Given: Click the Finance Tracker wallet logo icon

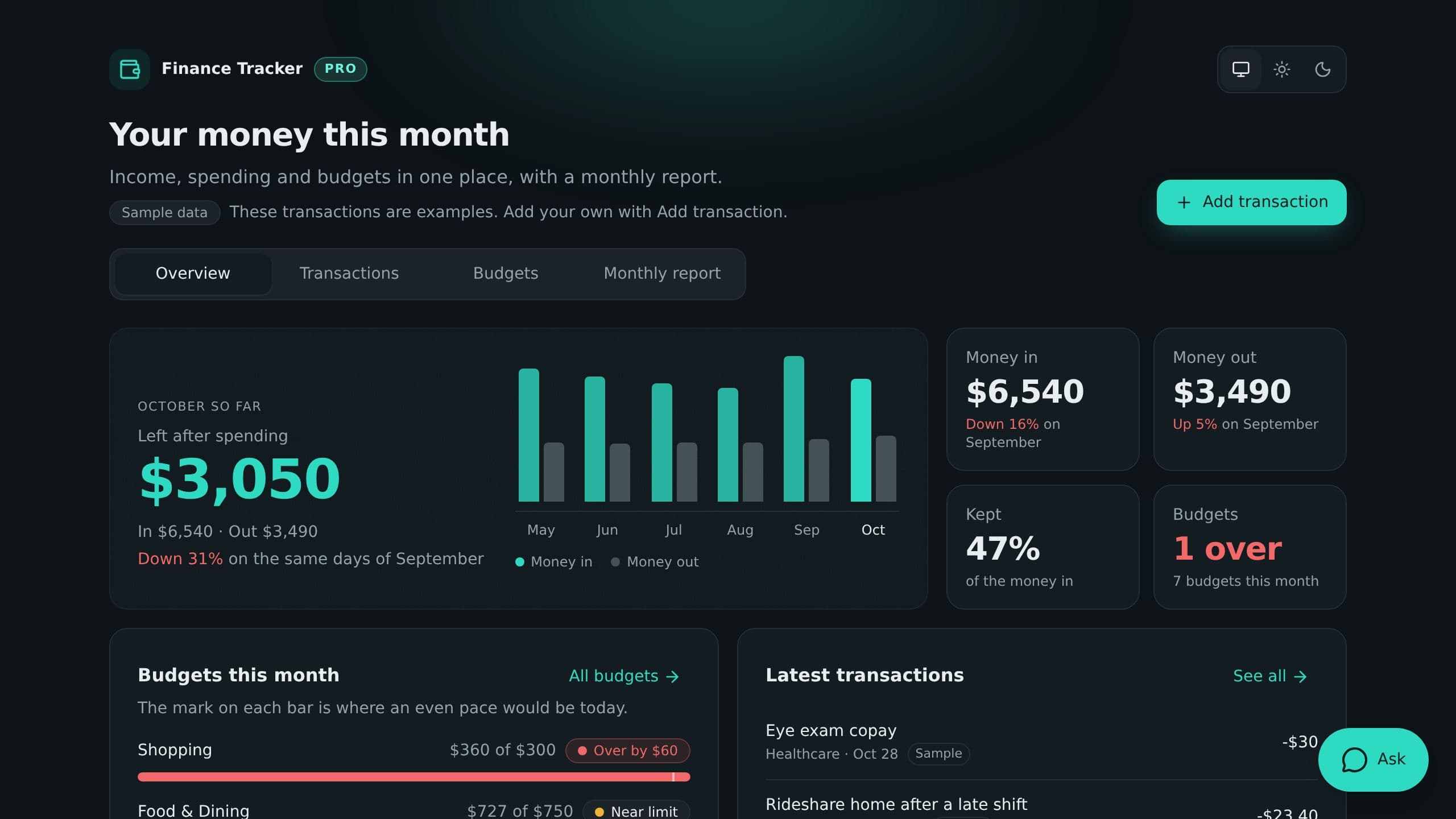Looking at the screenshot, I should (130, 69).
